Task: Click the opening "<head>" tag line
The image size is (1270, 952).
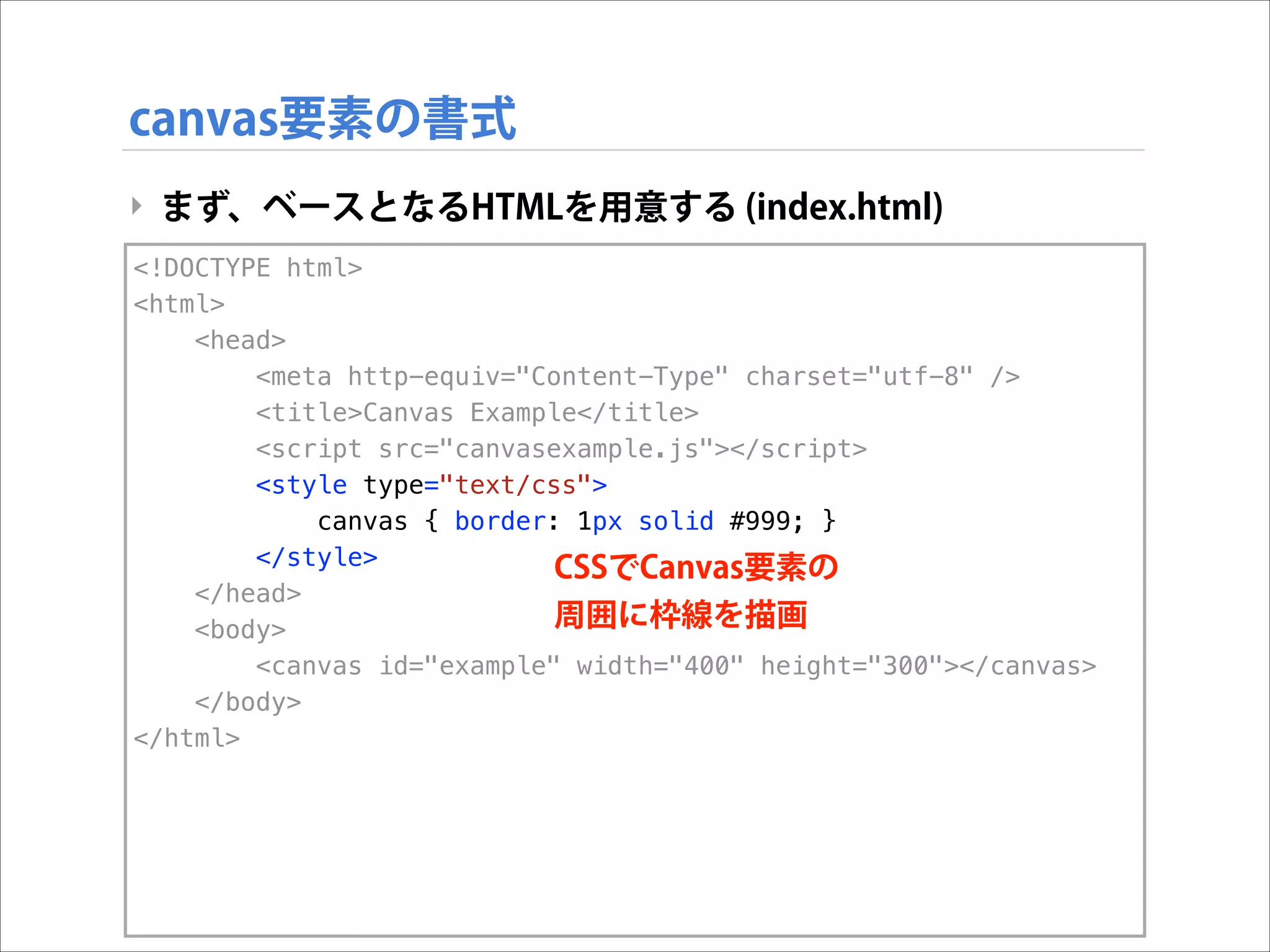Action: click(x=241, y=340)
